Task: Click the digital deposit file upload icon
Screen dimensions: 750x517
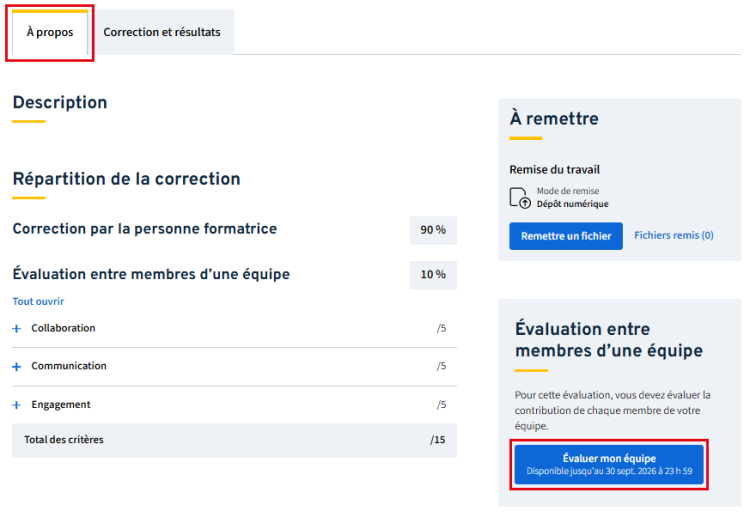Action: click(x=520, y=198)
